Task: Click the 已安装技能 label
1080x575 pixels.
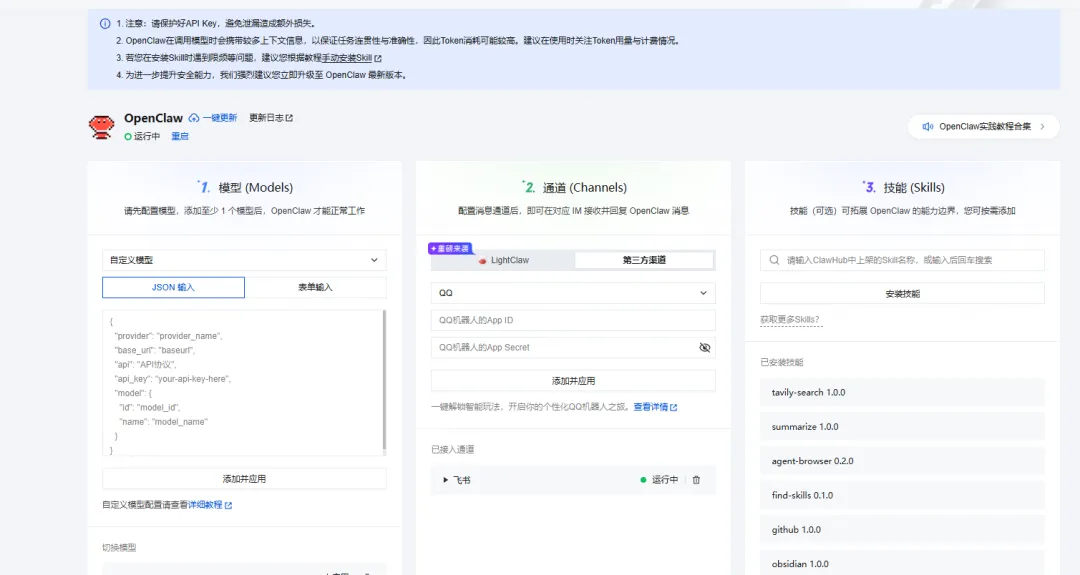Action: [782, 362]
